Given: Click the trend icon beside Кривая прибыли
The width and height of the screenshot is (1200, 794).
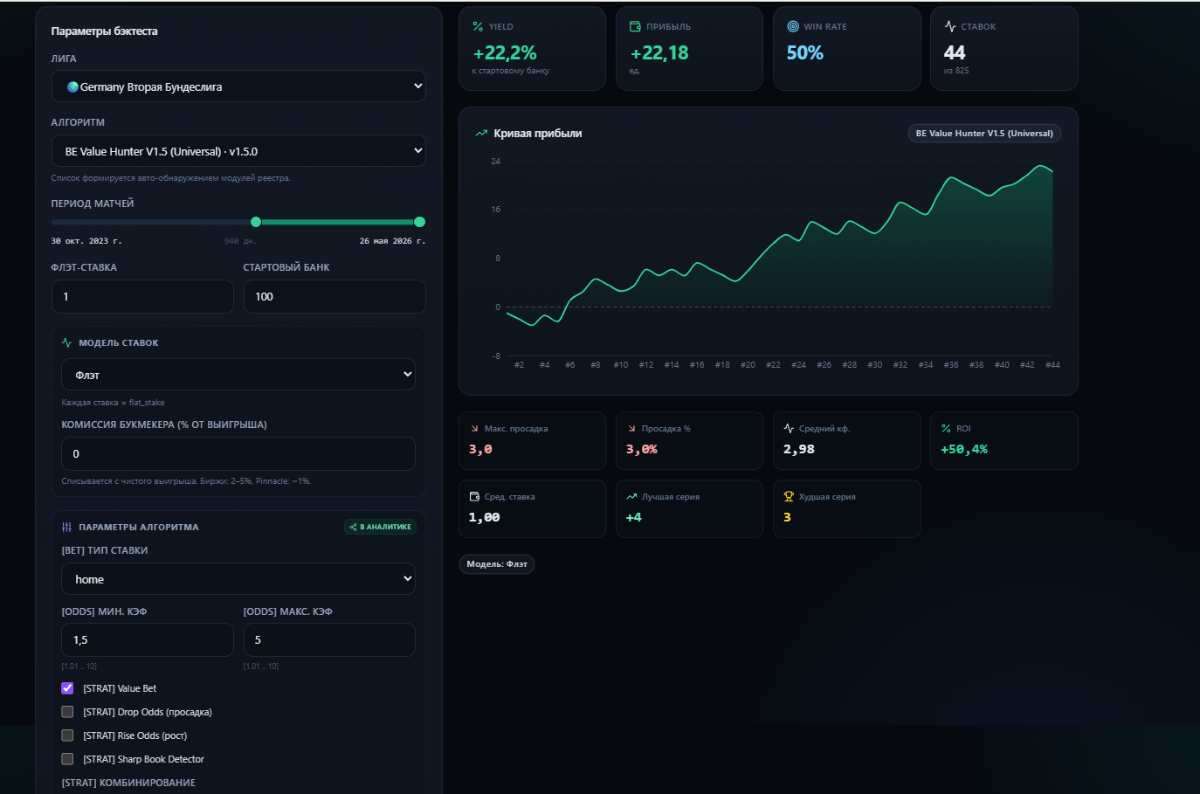Looking at the screenshot, I should click(x=481, y=133).
